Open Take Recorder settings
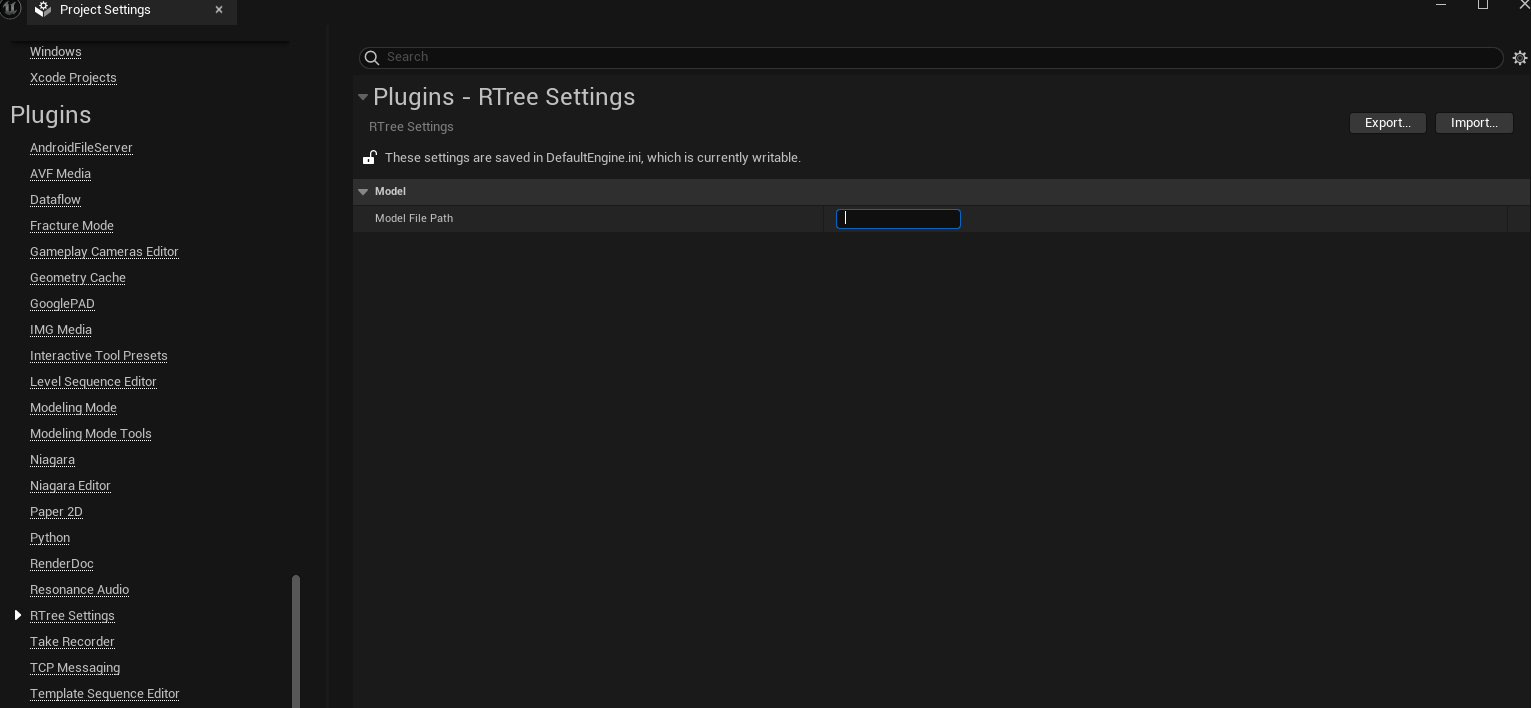Viewport: 1531px width, 708px height. [72, 642]
